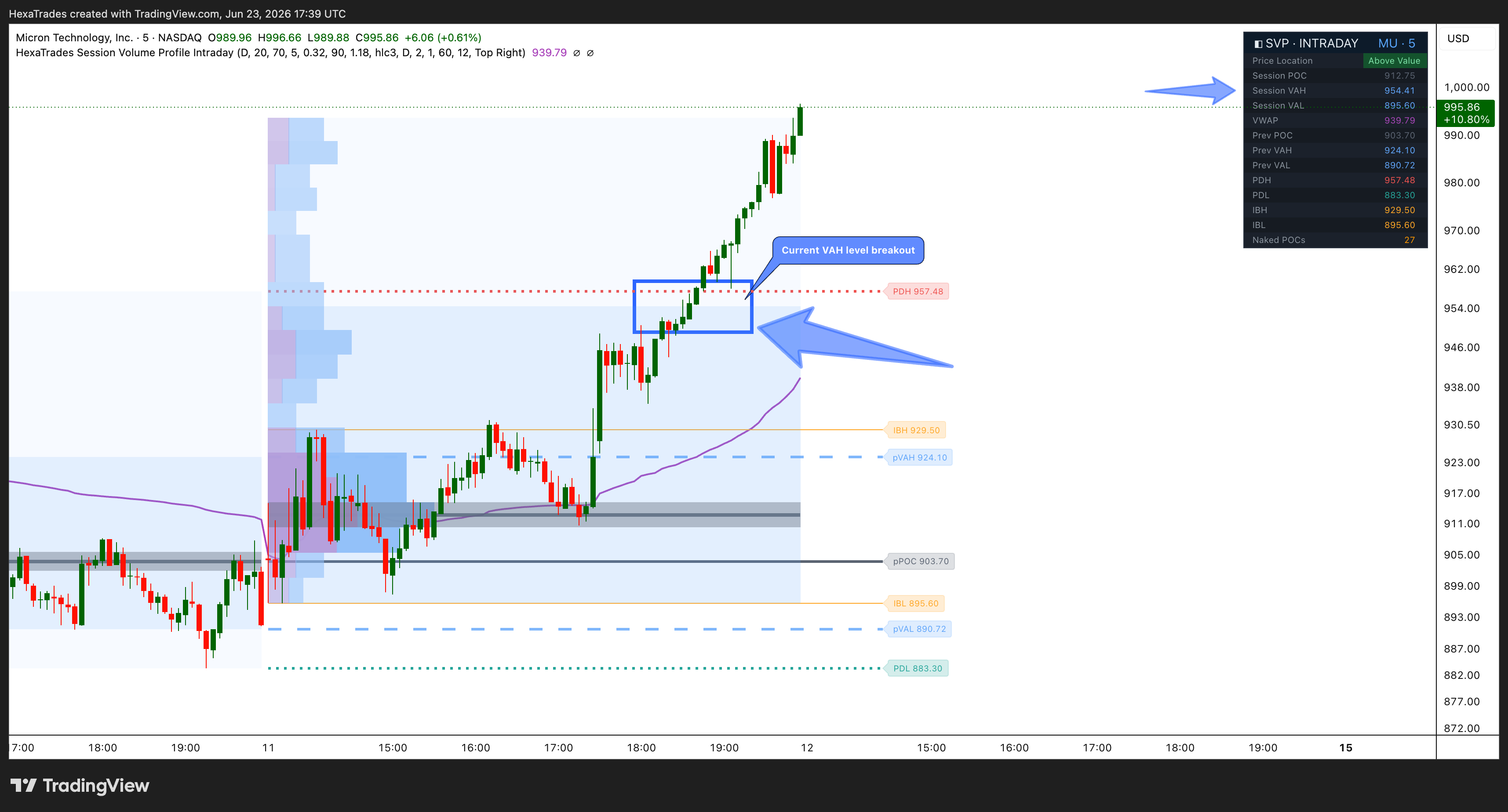Click the legend VWAP value 939.79
This screenshot has width=1508, height=812.
pos(549,53)
